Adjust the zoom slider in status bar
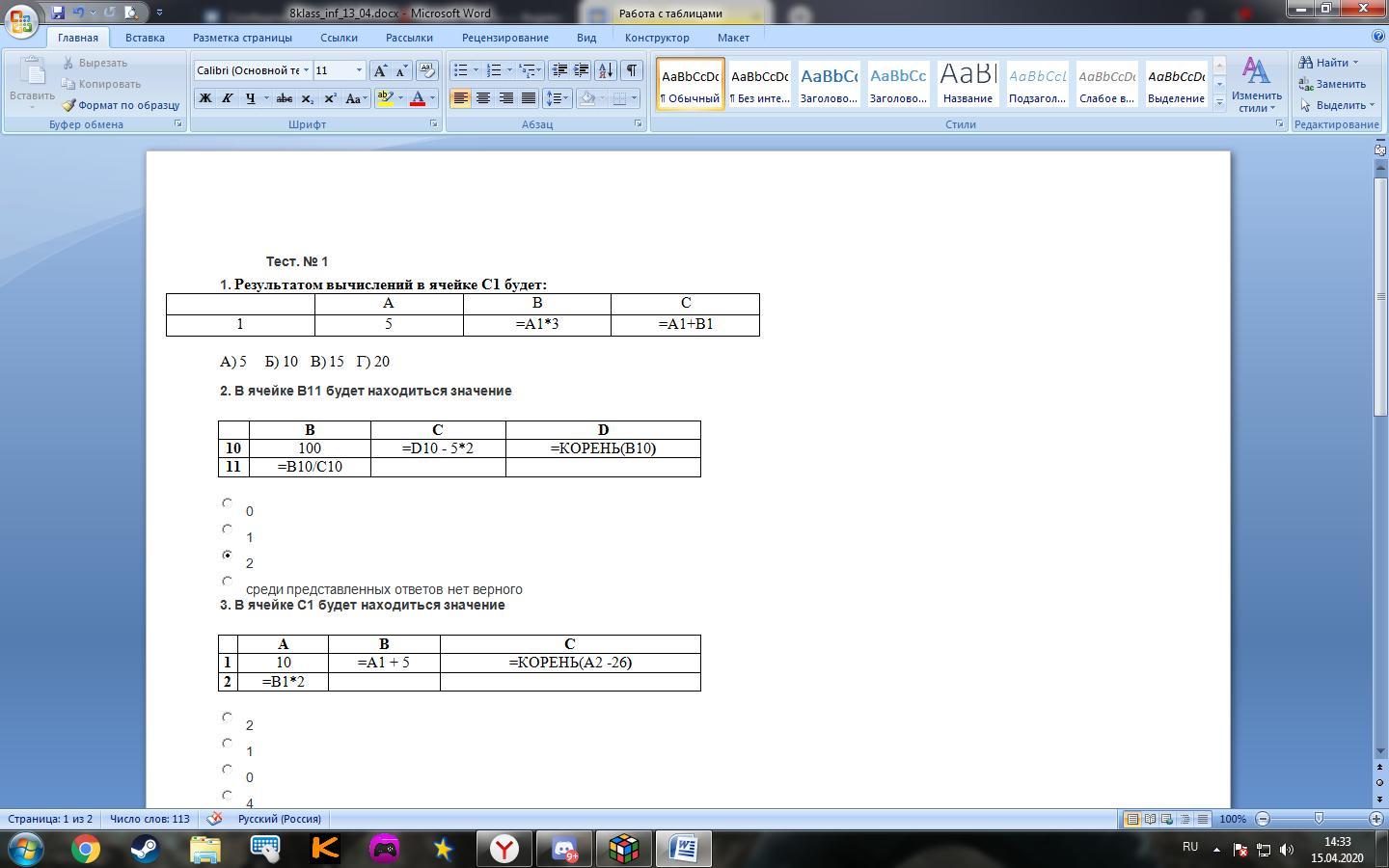The image size is (1389, 868). (1319, 819)
